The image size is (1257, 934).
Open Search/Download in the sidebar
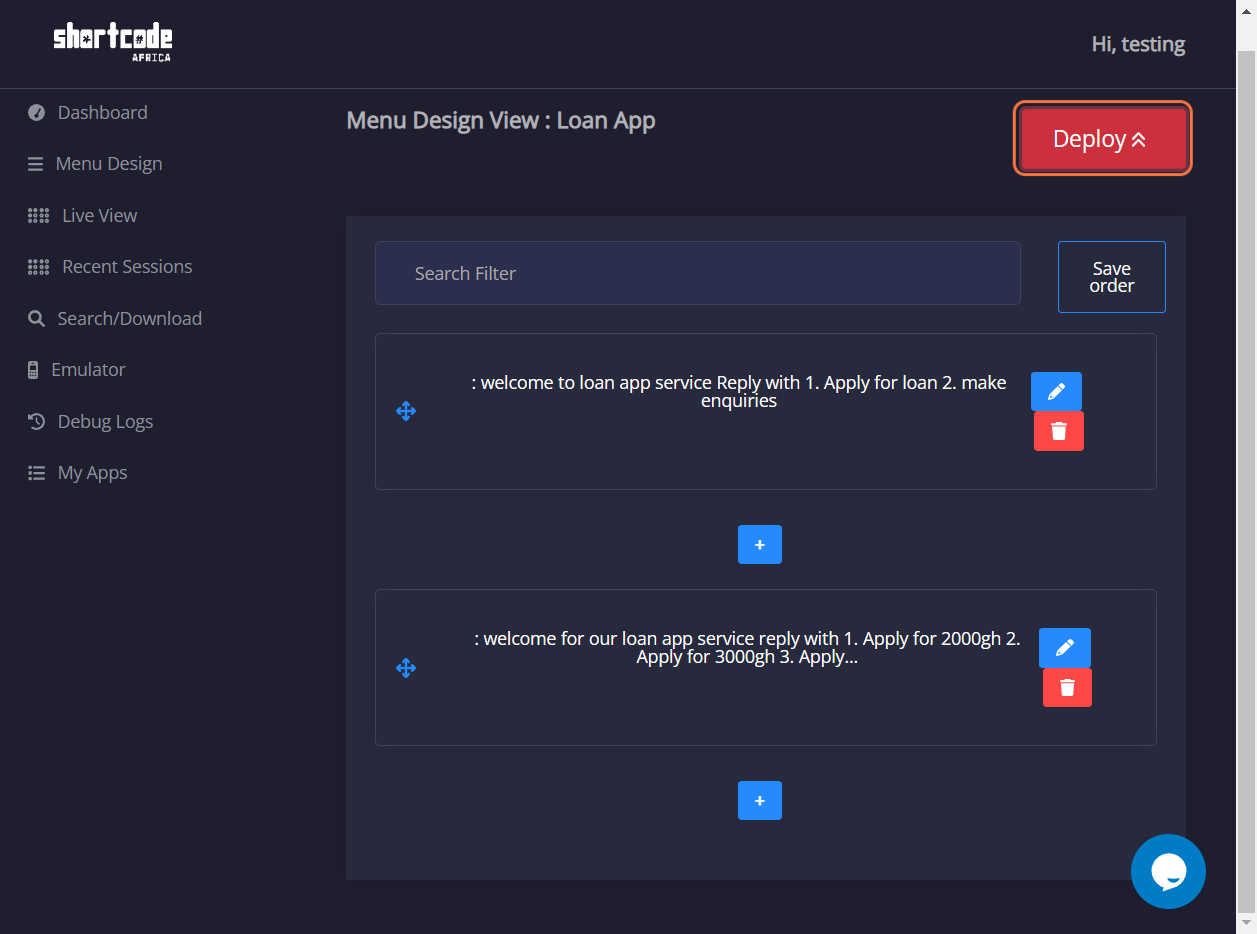pos(130,318)
